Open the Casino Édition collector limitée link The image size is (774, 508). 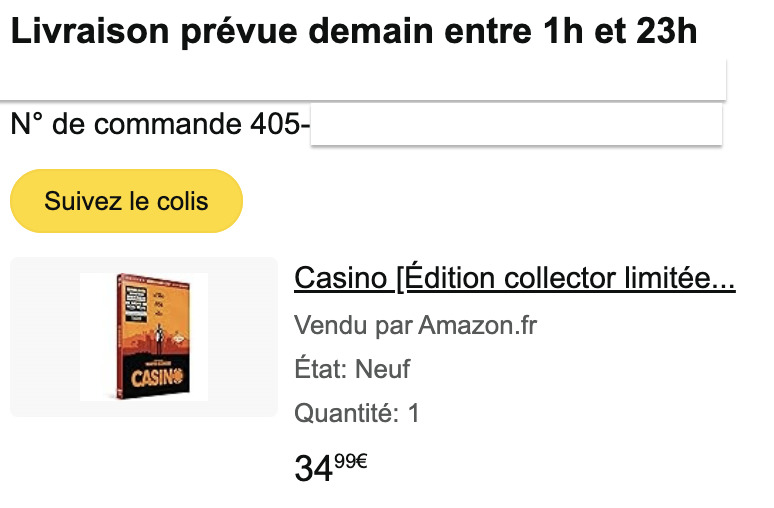pyautogui.click(x=514, y=278)
